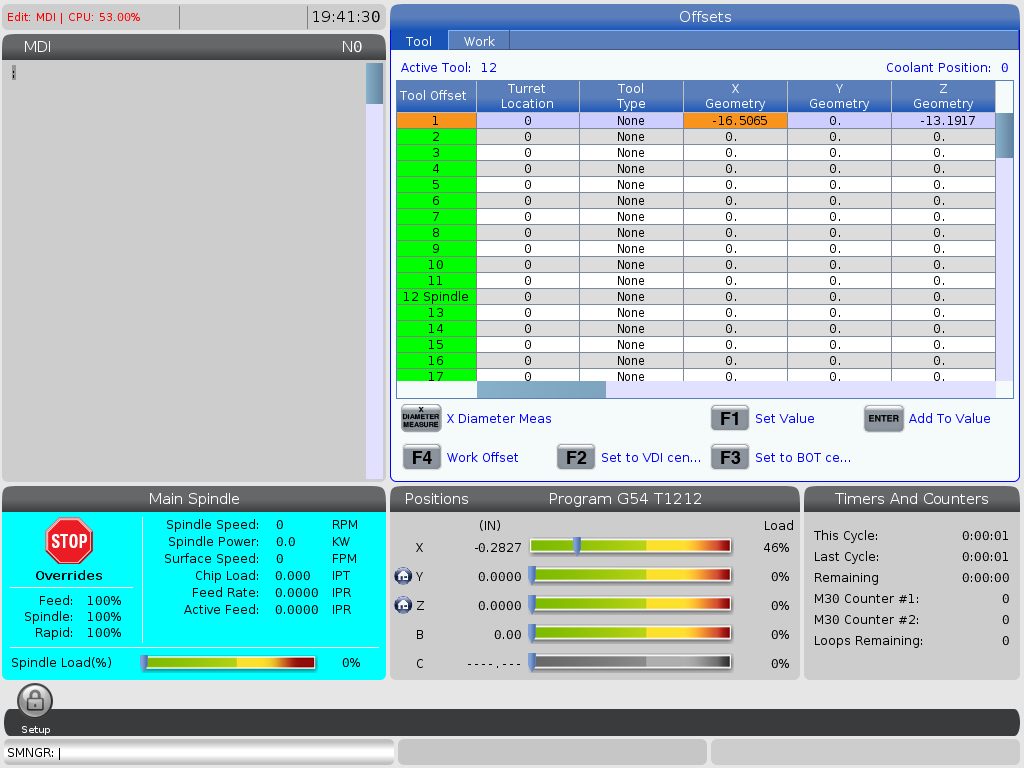Click the X position value -0.2827
Screen dimensions: 1024x768
(498, 547)
